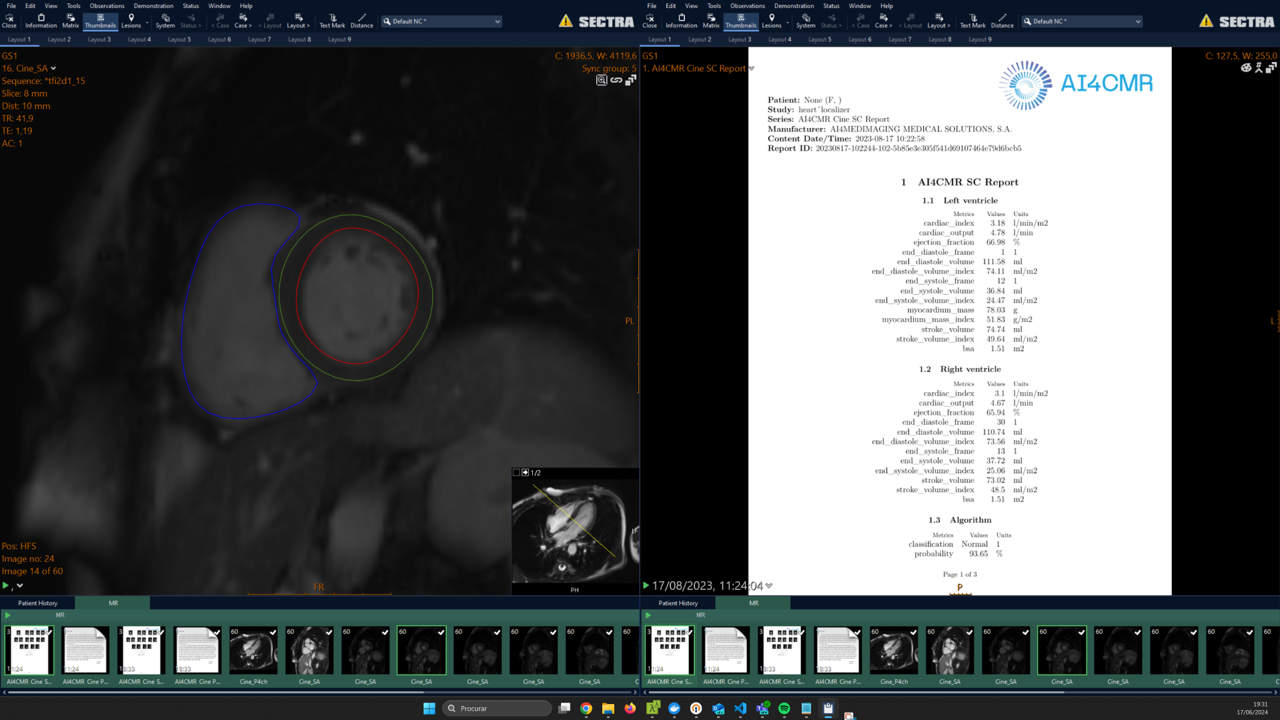Open Windows Start menu on the taskbar

tap(429, 708)
